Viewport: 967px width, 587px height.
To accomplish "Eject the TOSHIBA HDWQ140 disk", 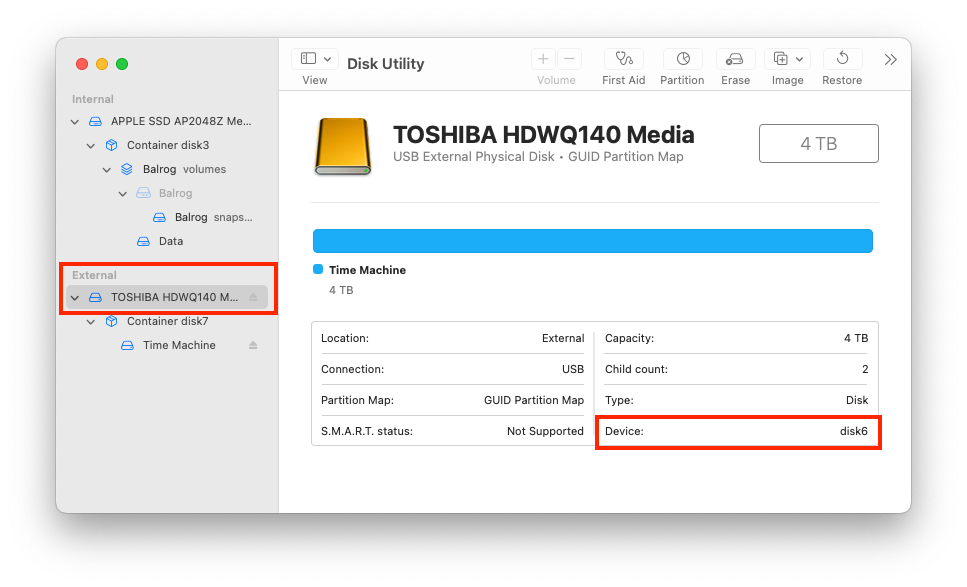I will 253,297.
